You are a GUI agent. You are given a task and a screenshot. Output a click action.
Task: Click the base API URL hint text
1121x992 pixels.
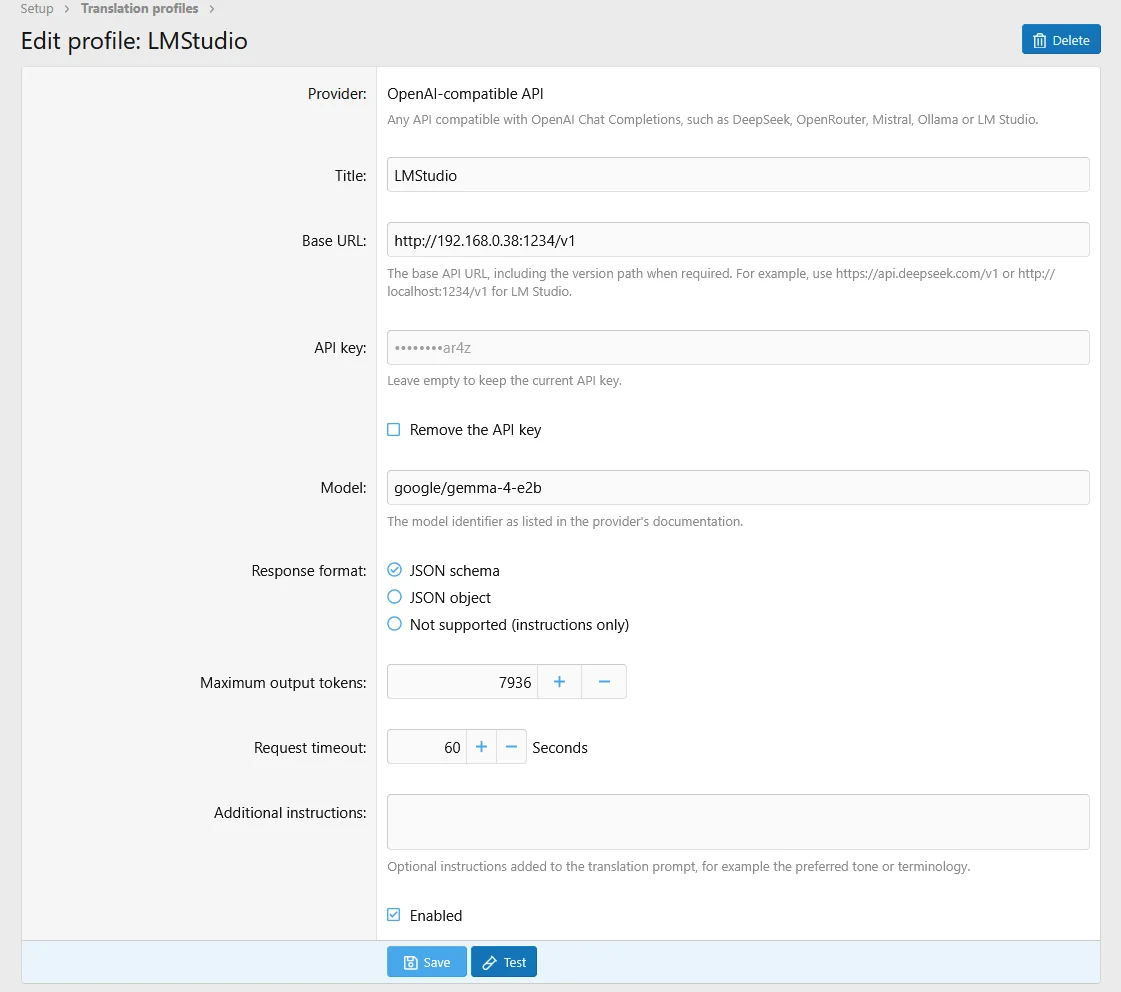(x=721, y=282)
